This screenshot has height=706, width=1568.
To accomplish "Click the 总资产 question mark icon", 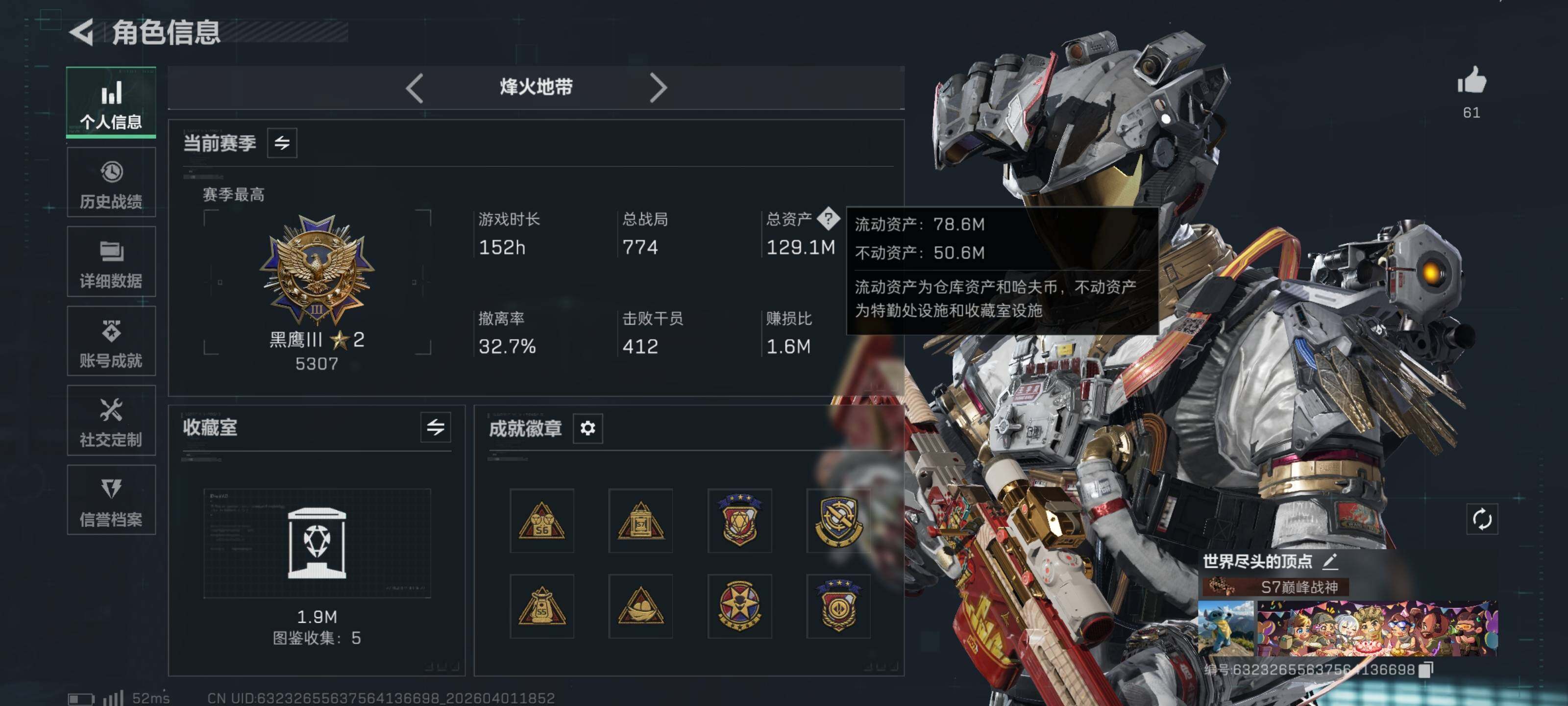I will pos(828,218).
